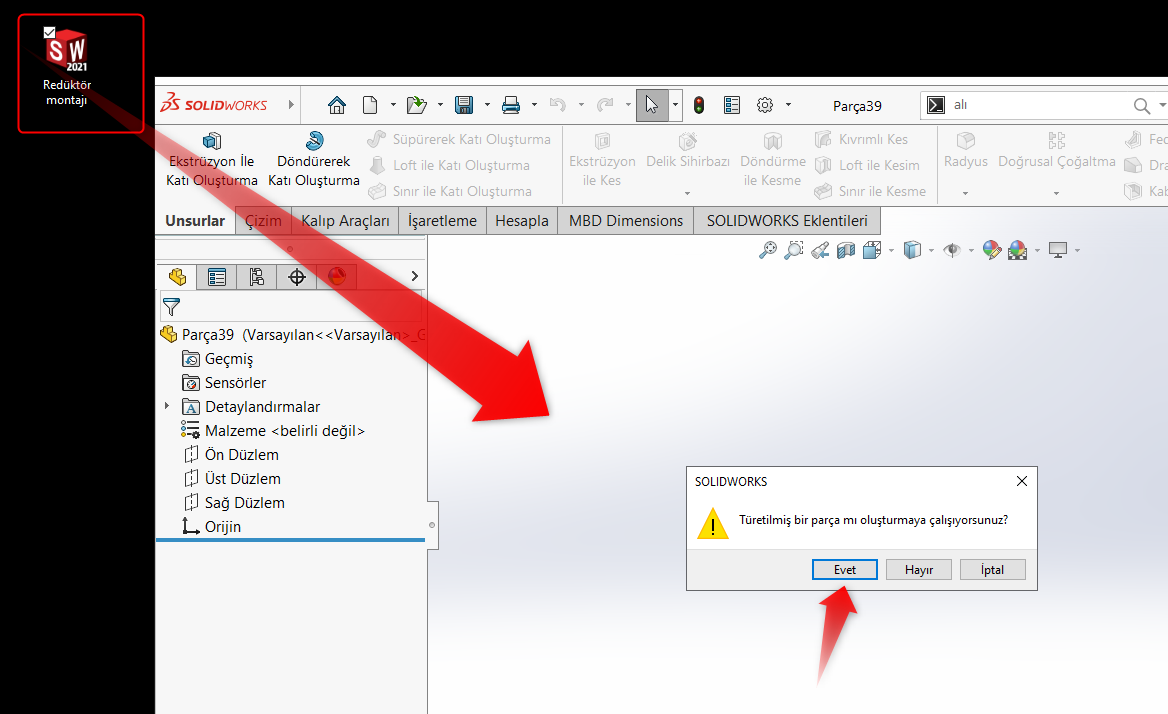This screenshot has height=714, width=1168.
Task: Click the Evet button in the dialog
Action: [x=845, y=570]
